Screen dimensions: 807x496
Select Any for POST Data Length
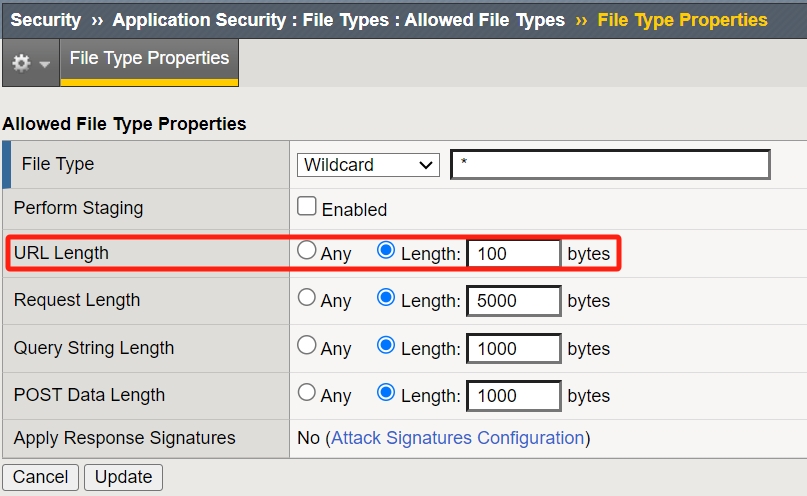[x=308, y=393]
